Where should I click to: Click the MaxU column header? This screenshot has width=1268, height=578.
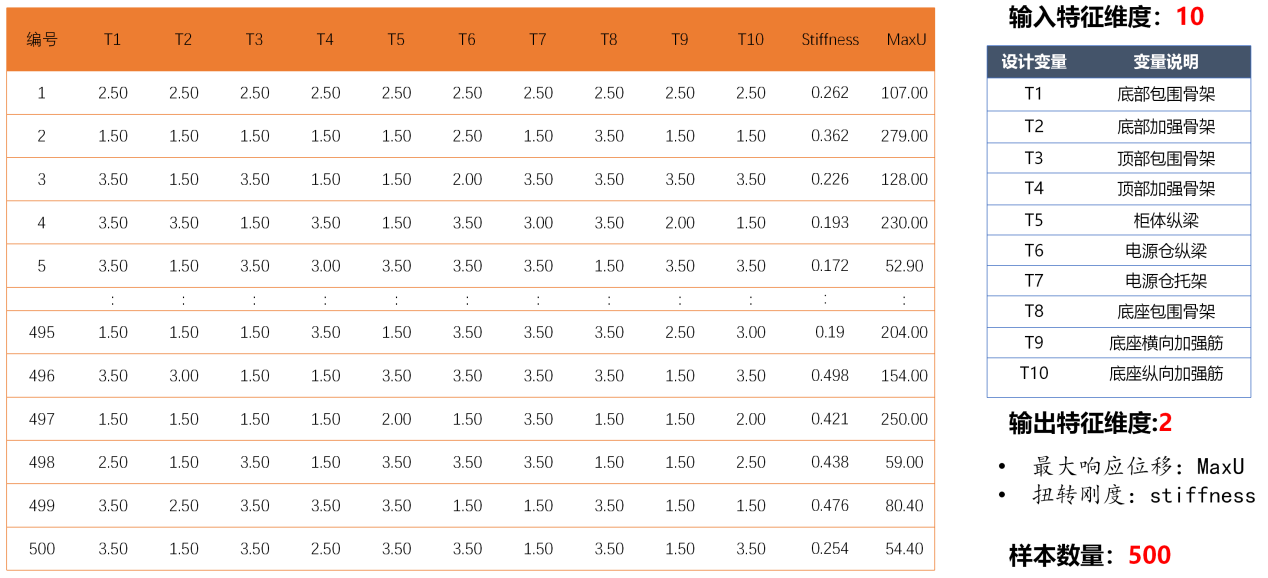pyautogui.click(x=904, y=40)
